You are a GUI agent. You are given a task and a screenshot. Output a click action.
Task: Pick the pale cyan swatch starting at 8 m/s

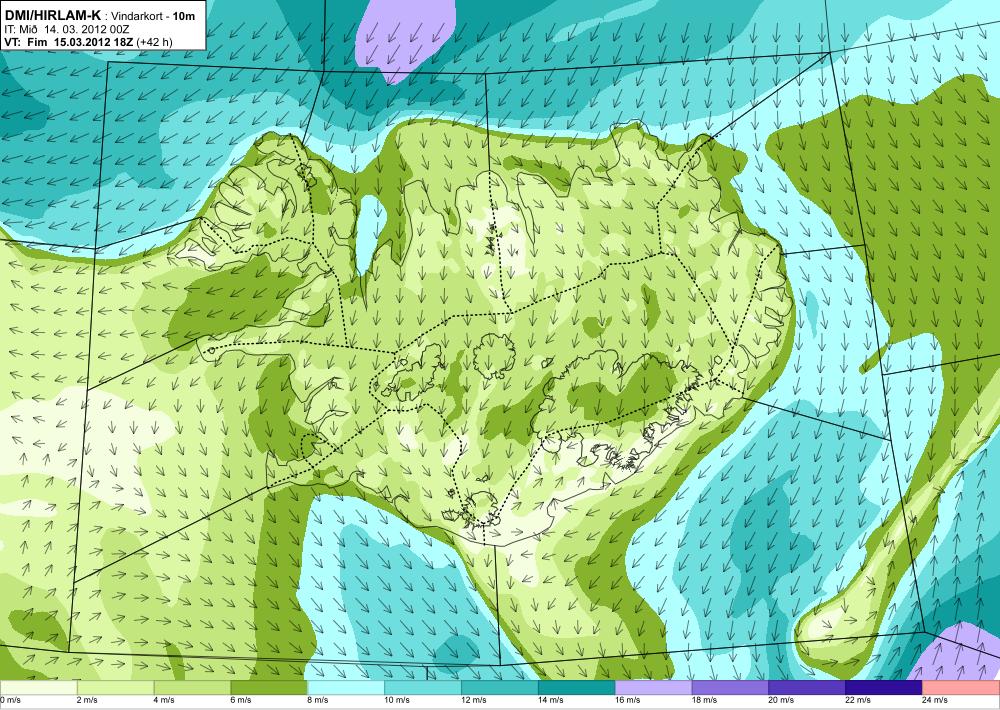click(x=346, y=688)
